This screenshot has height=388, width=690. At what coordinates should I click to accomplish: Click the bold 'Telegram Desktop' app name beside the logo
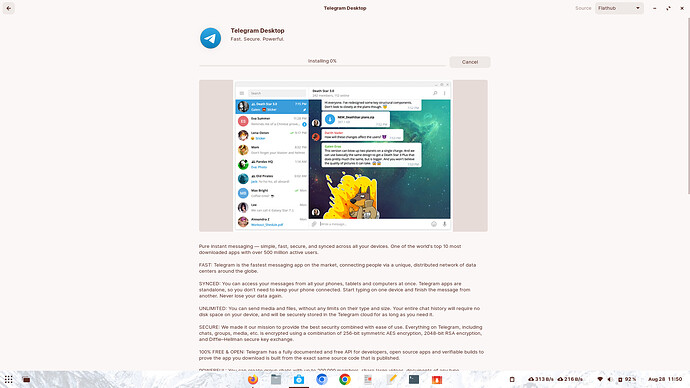(x=257, y=30)
